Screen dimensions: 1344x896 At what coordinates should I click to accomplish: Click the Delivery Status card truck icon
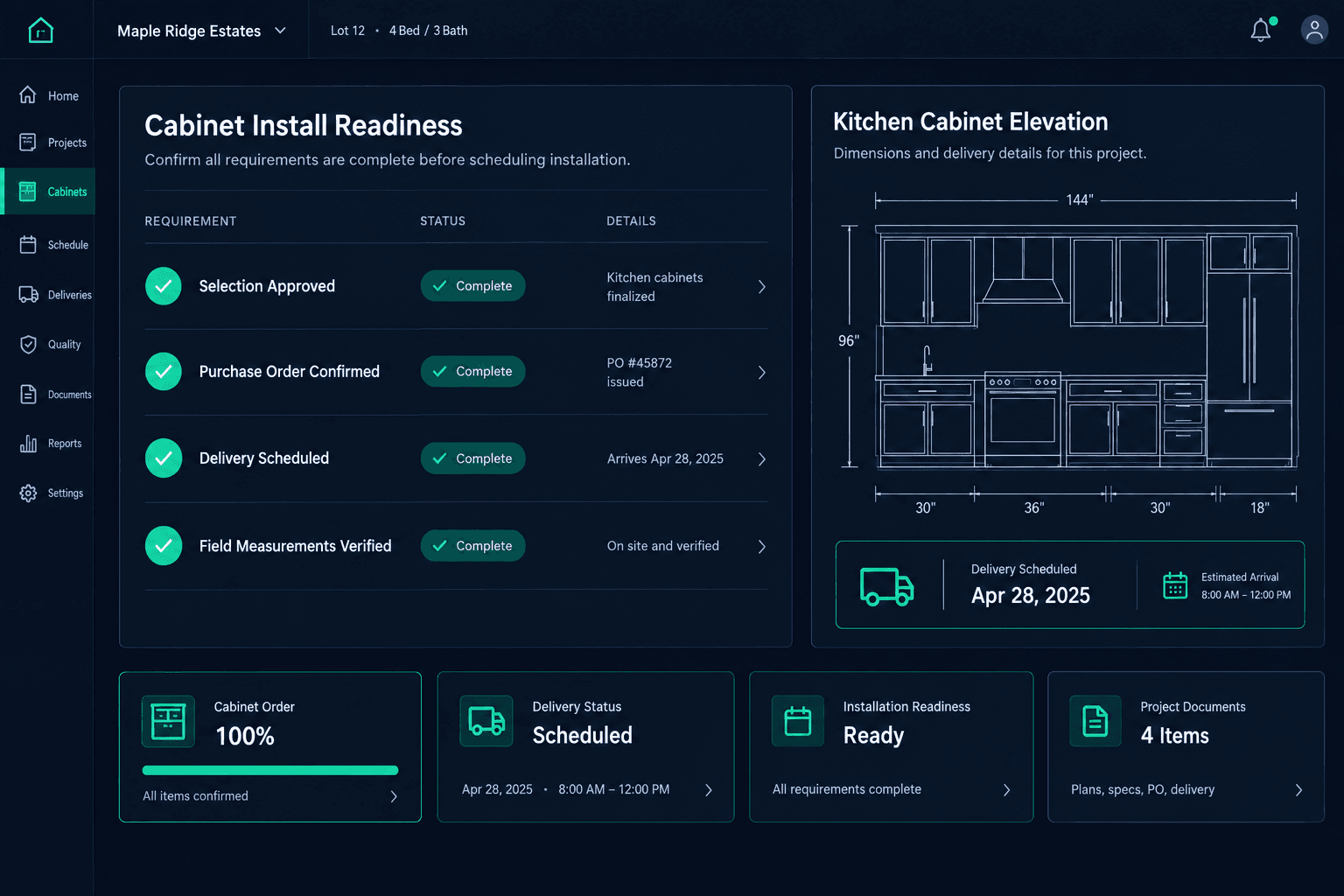[486, 721]
